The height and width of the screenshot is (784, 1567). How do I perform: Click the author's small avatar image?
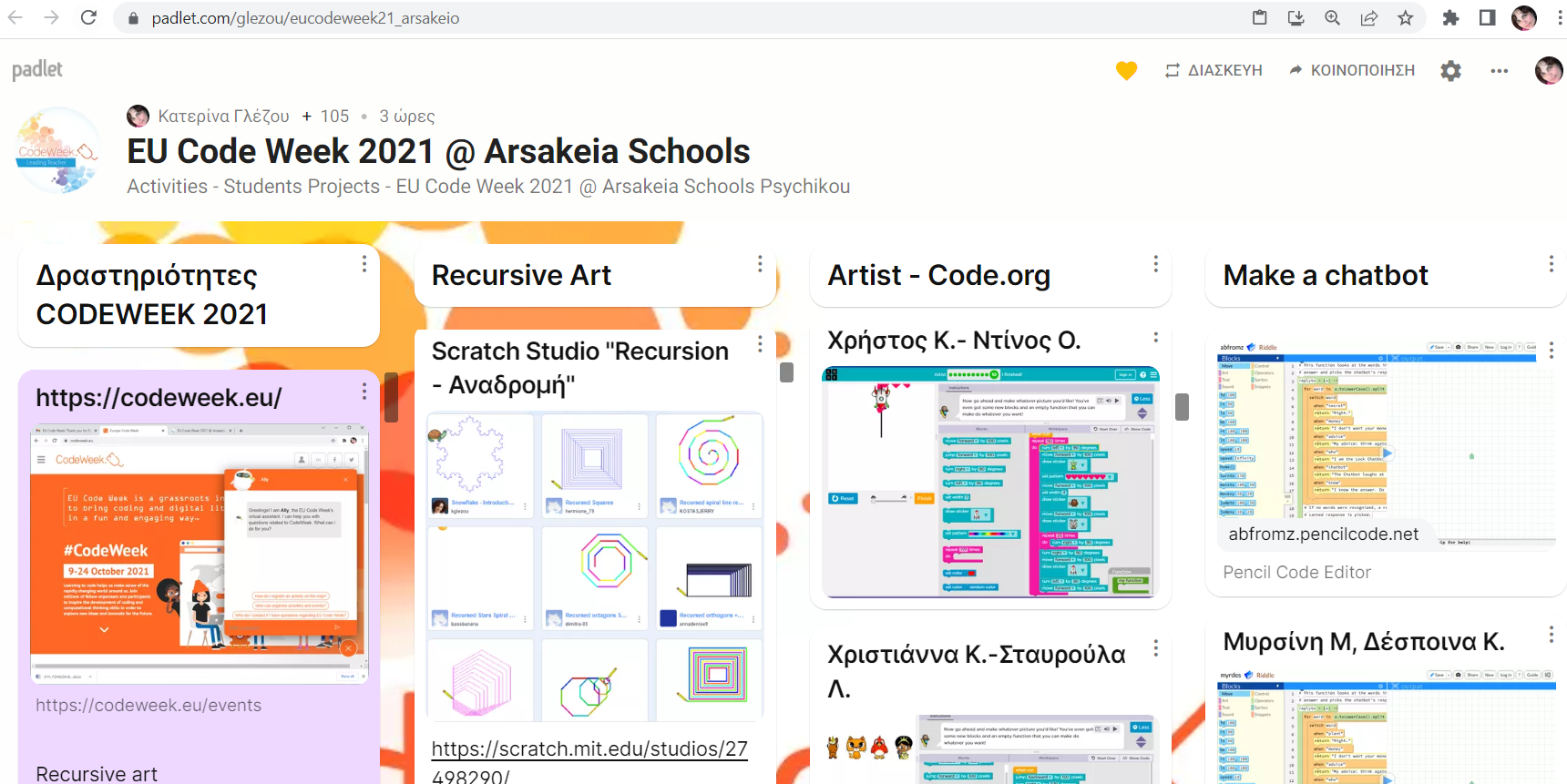click(138, 116)
